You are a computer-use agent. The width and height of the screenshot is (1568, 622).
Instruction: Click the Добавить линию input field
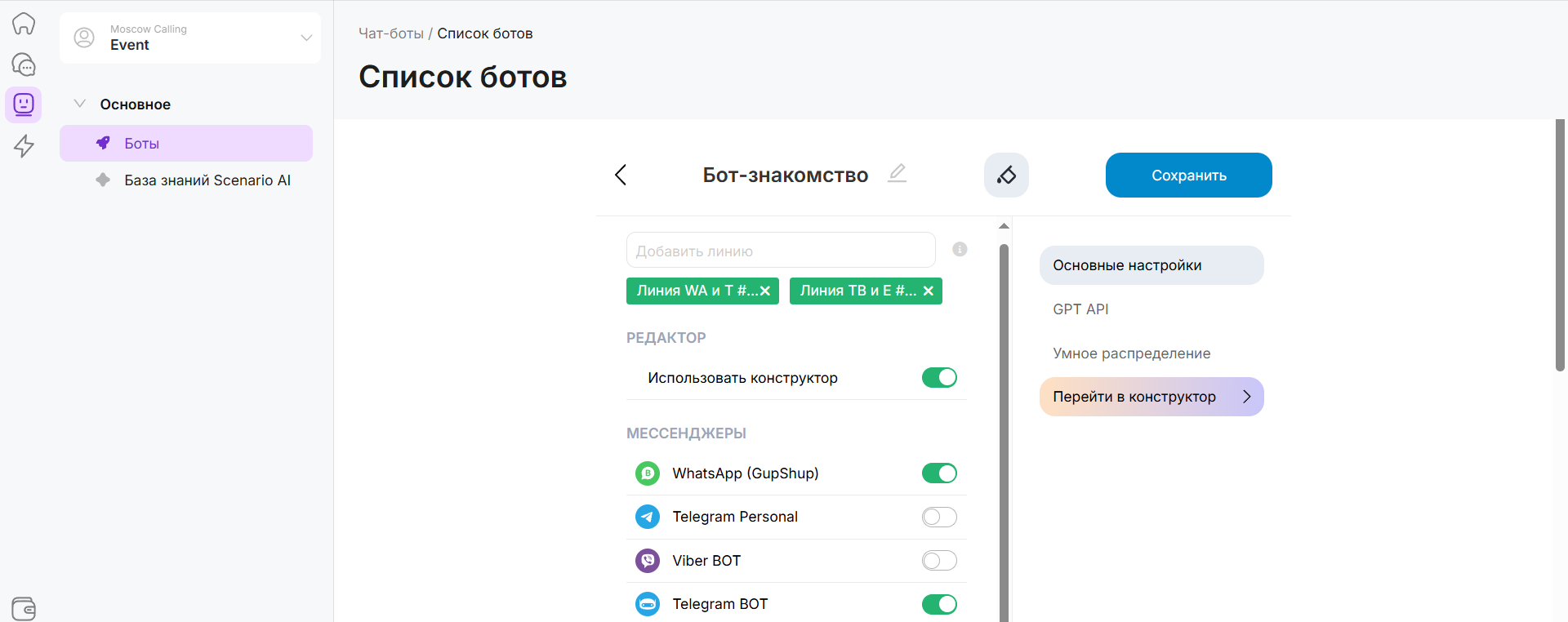click(x=780, y=251)
